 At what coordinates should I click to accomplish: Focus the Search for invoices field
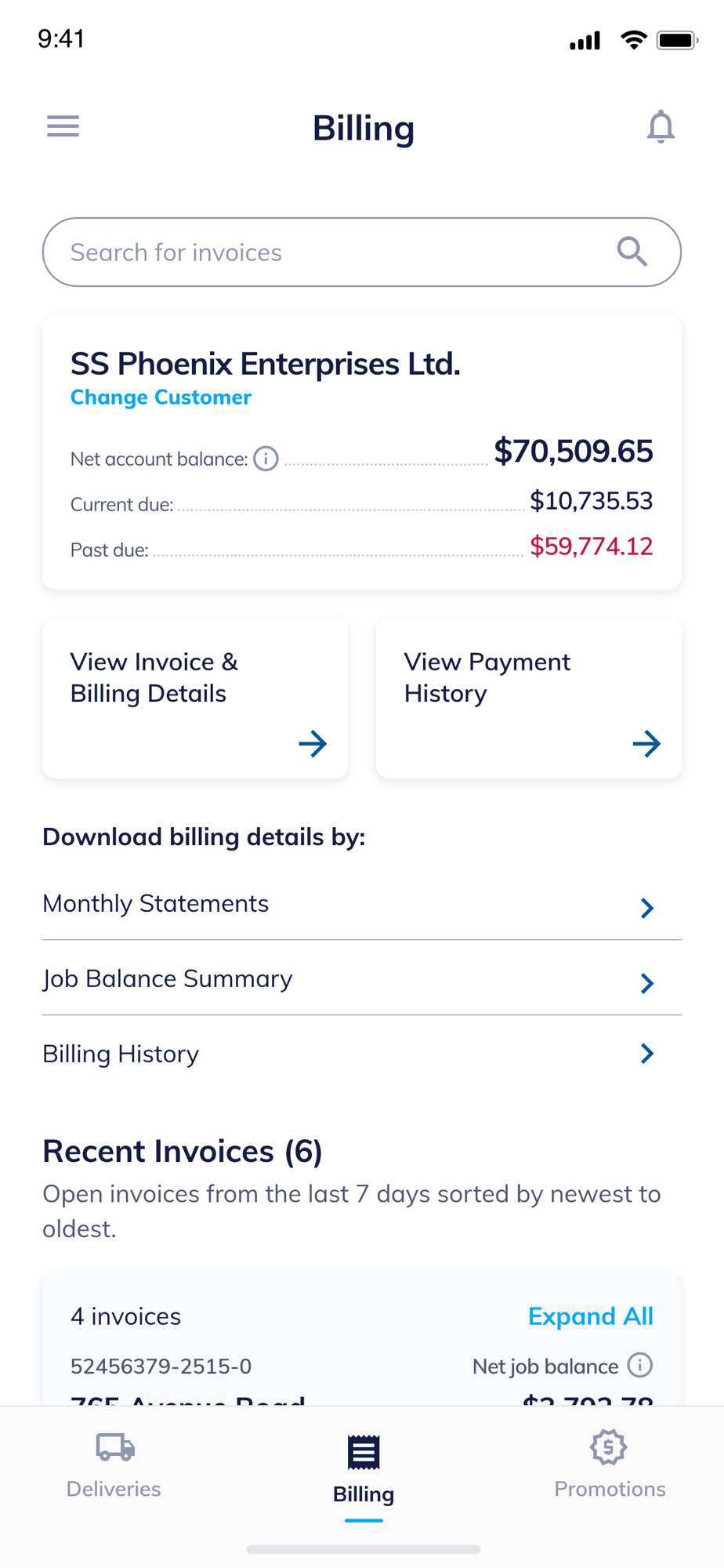(x=329, y=252)
